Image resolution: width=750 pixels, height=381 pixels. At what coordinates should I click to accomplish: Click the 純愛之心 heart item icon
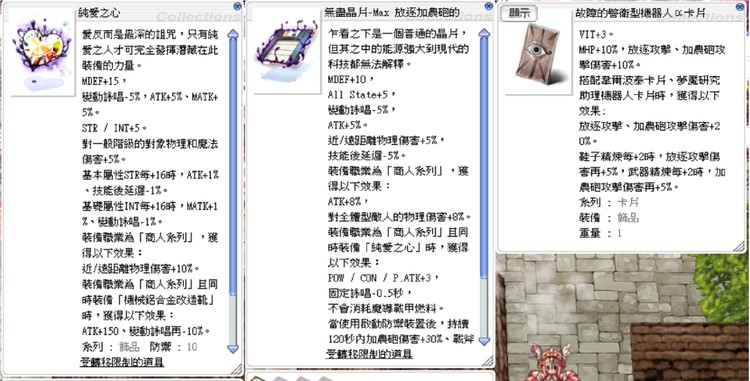point(42,51)
